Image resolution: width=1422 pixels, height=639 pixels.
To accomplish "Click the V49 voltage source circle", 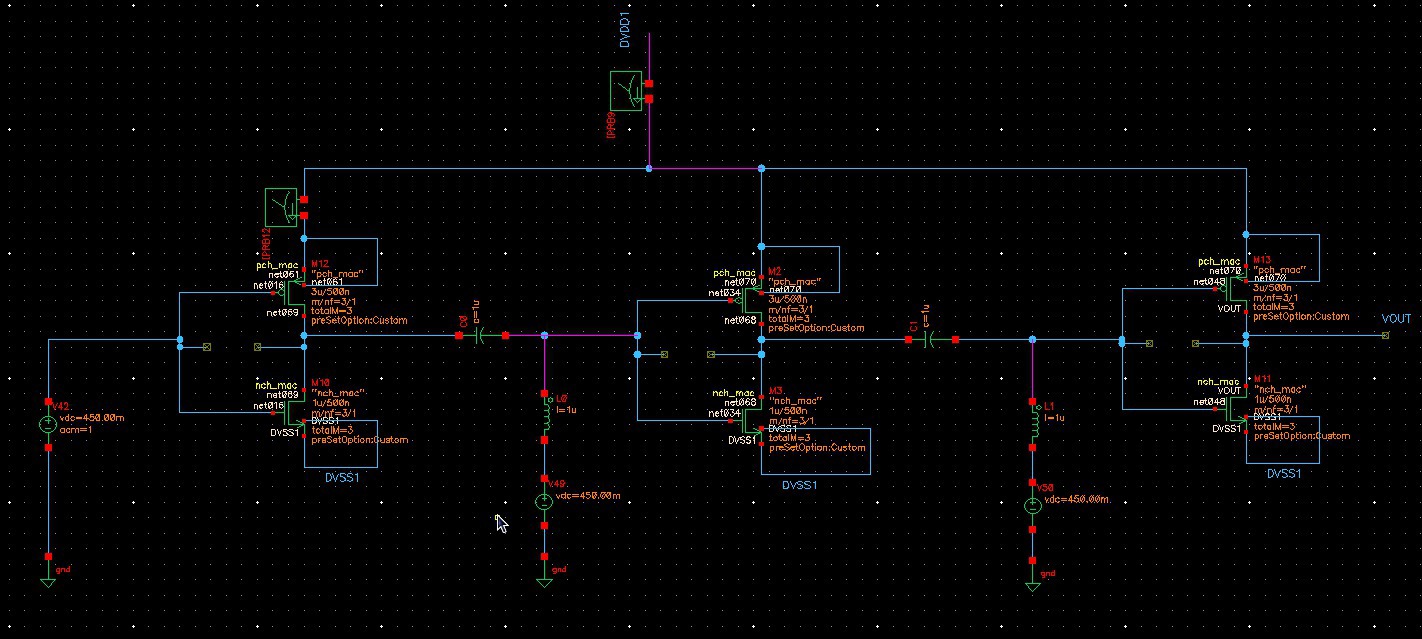I will (x=544, y=502).
